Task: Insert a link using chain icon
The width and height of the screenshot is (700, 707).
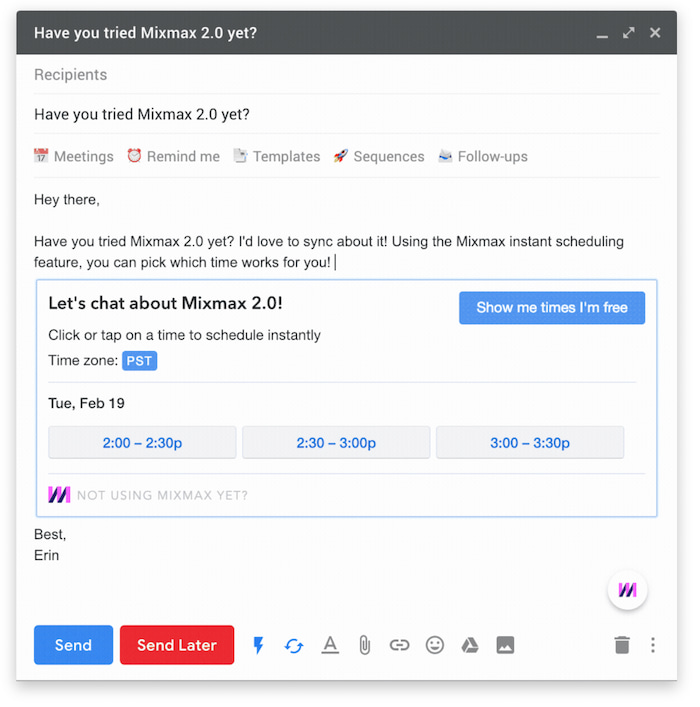Action: (x=400, y=646)
